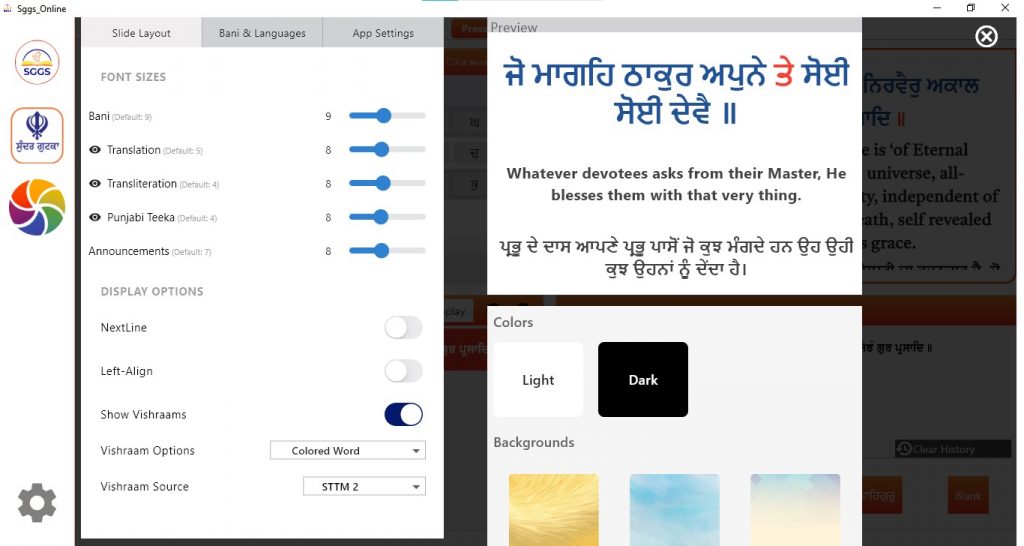Close the settings overlay with X icon

click(986, 37)
